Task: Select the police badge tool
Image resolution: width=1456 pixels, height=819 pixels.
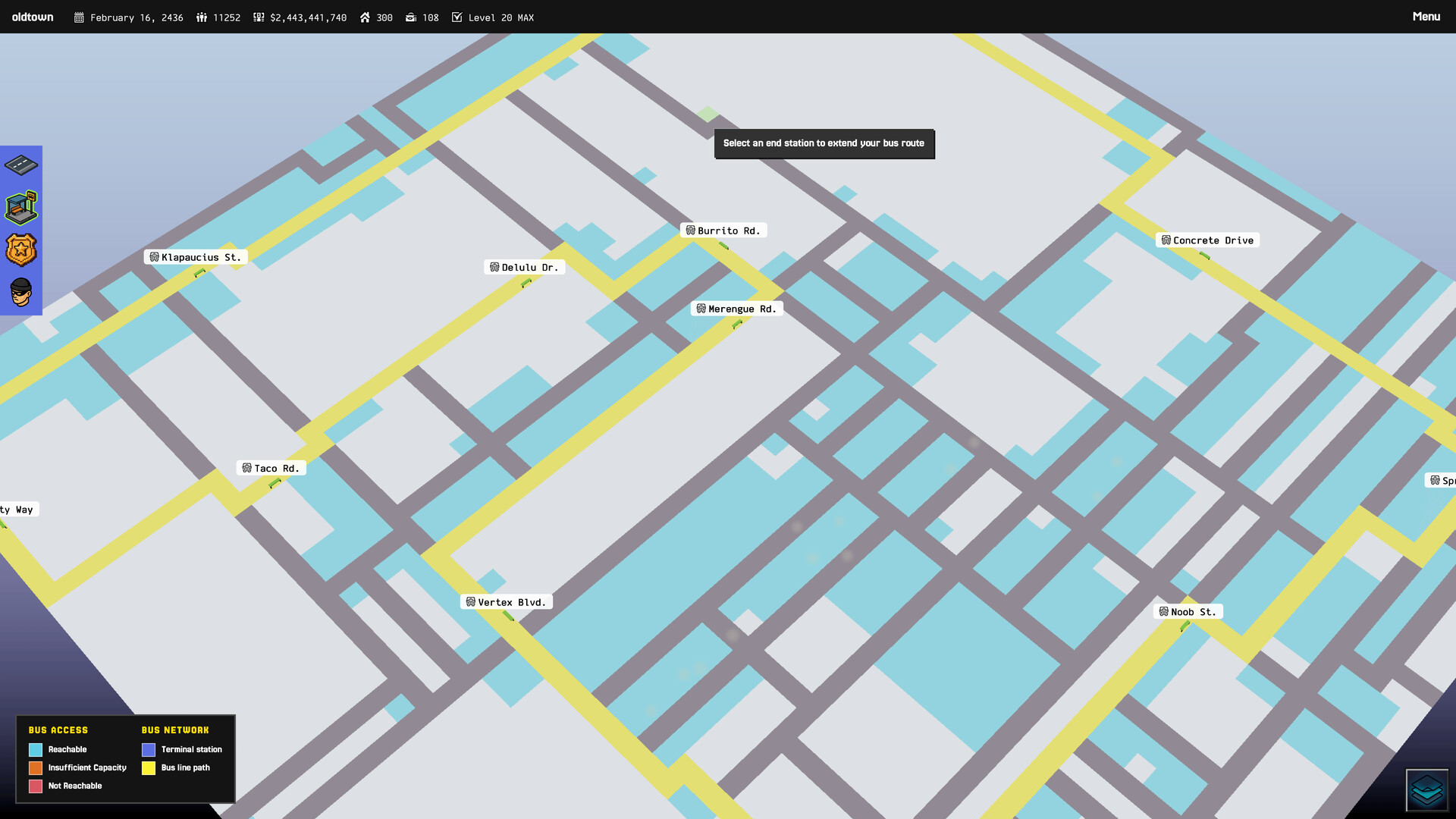Action: (20, 248)
